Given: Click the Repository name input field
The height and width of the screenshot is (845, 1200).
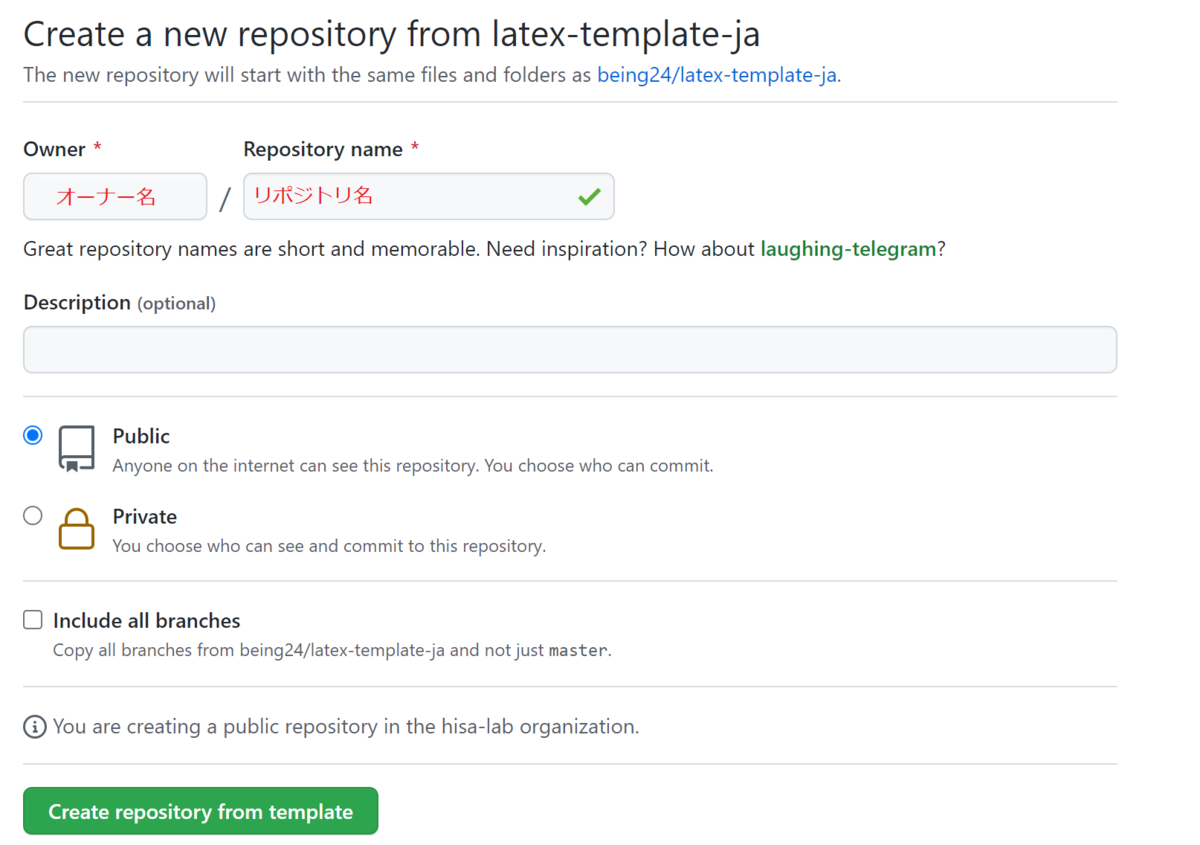Looking at the screenshot, I should (x=429, y=197).
